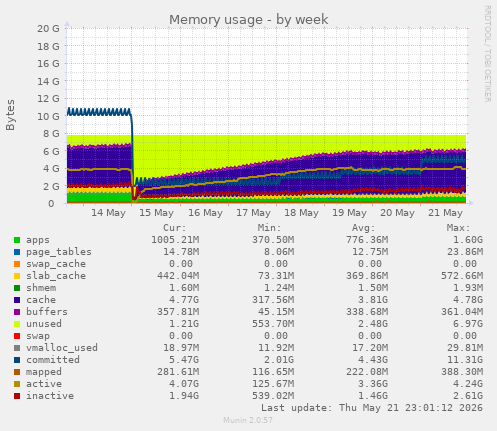Click the vmalloc_used gray legend swatch
The height and width of the screenshot is (431, 497).
click(x=17, y=348)
